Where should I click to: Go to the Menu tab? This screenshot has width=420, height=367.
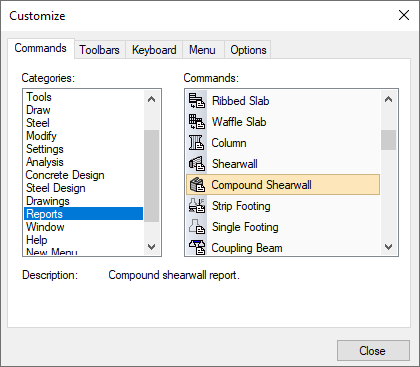202,50
